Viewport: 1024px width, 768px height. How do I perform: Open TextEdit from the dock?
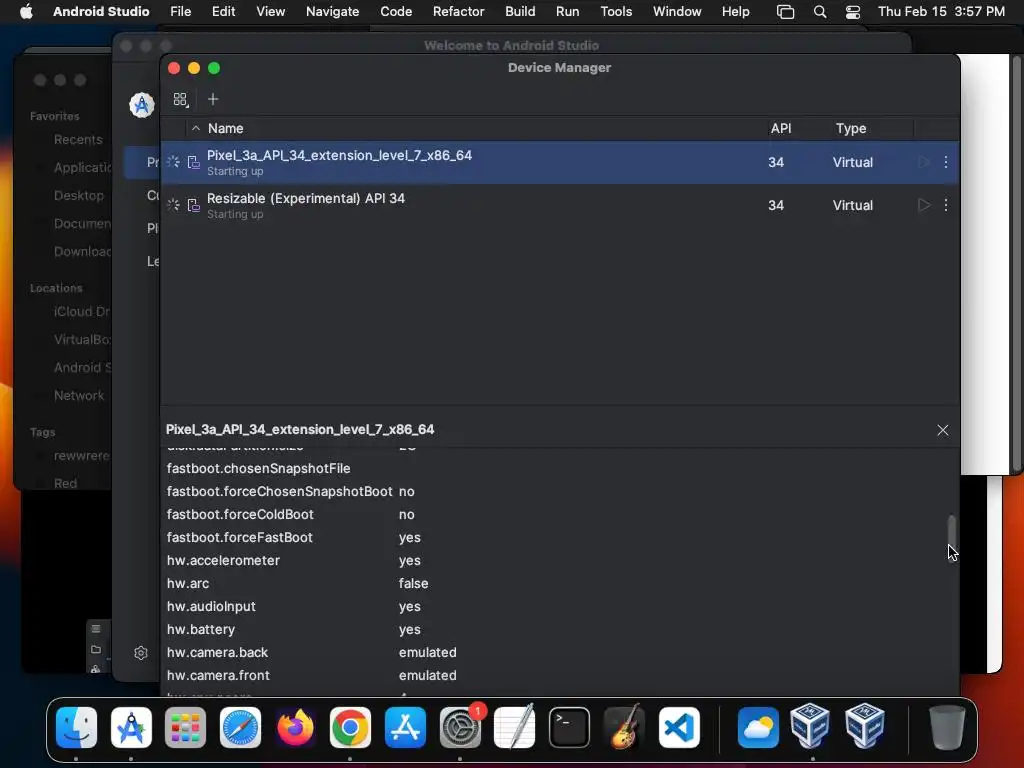click(515, 728)
